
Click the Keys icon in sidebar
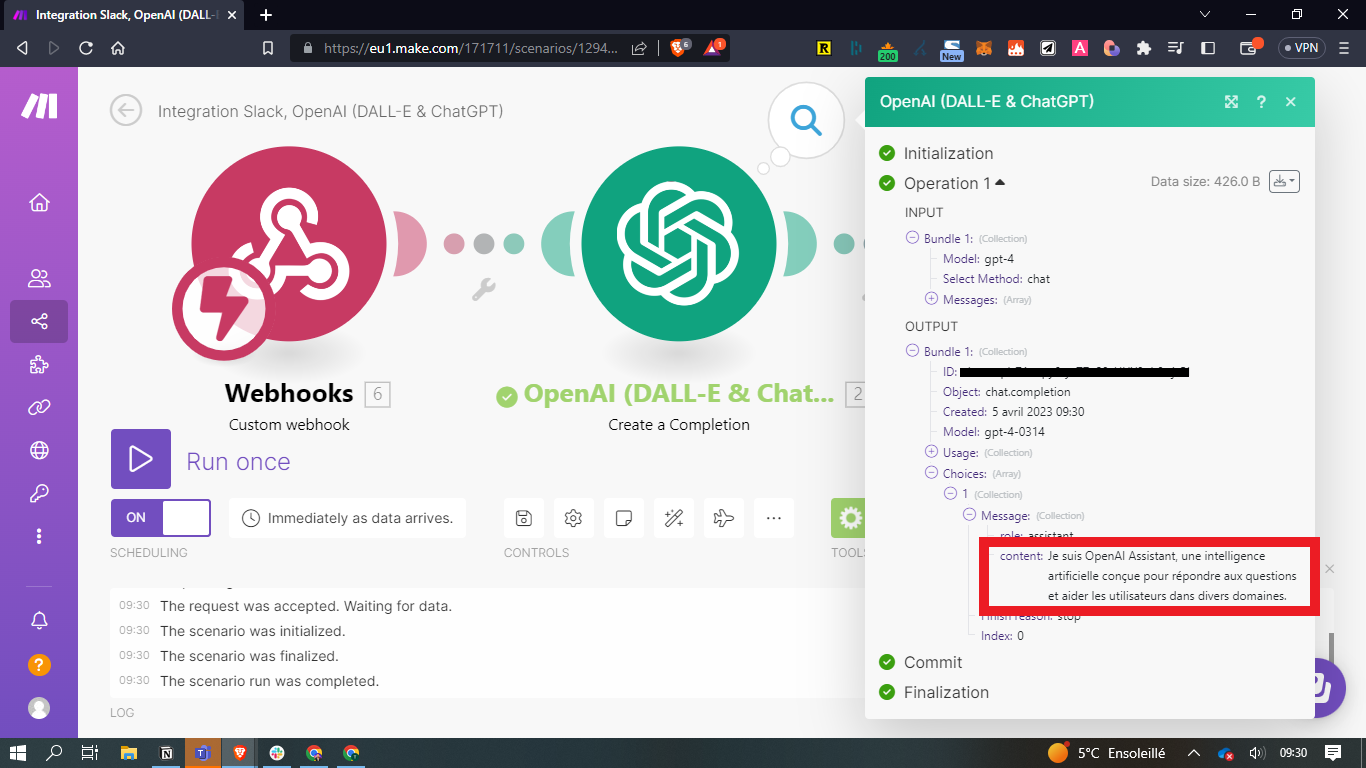click(39, 493)
